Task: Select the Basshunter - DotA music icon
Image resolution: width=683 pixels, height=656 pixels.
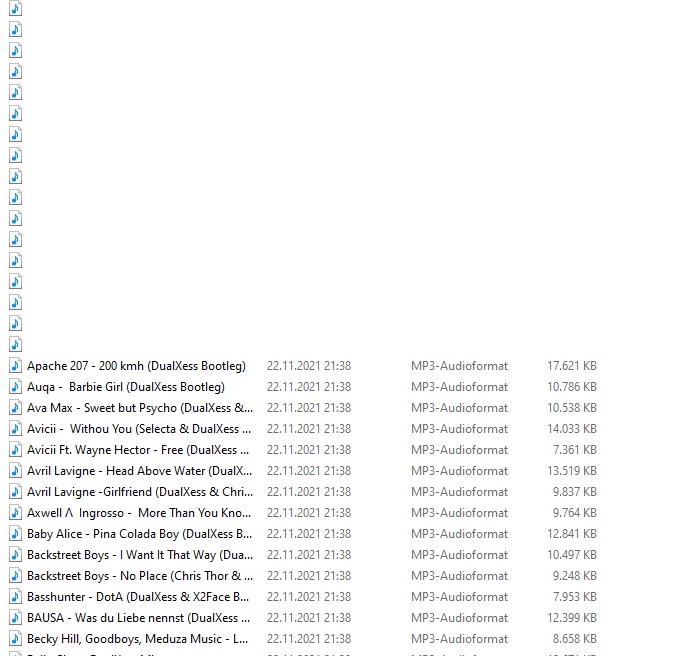Action: tap(15, 596)
